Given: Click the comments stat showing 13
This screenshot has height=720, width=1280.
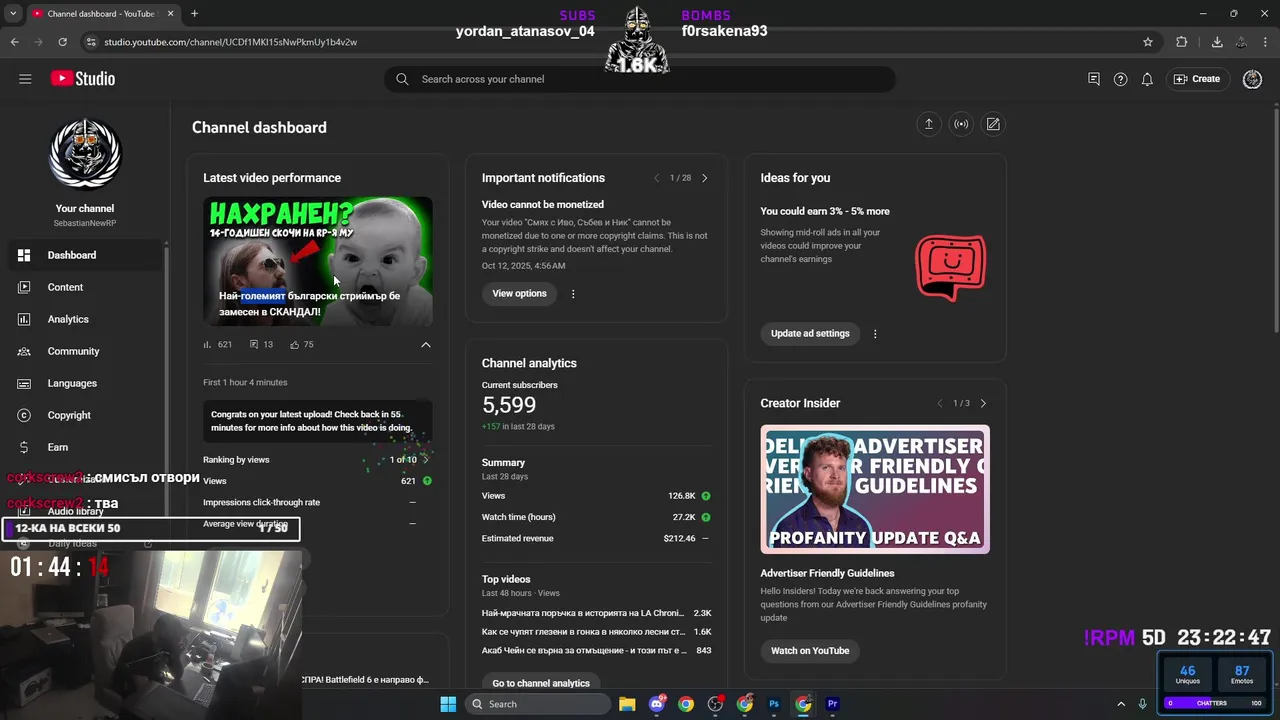Looking at the screenshot, I should 261,344.
